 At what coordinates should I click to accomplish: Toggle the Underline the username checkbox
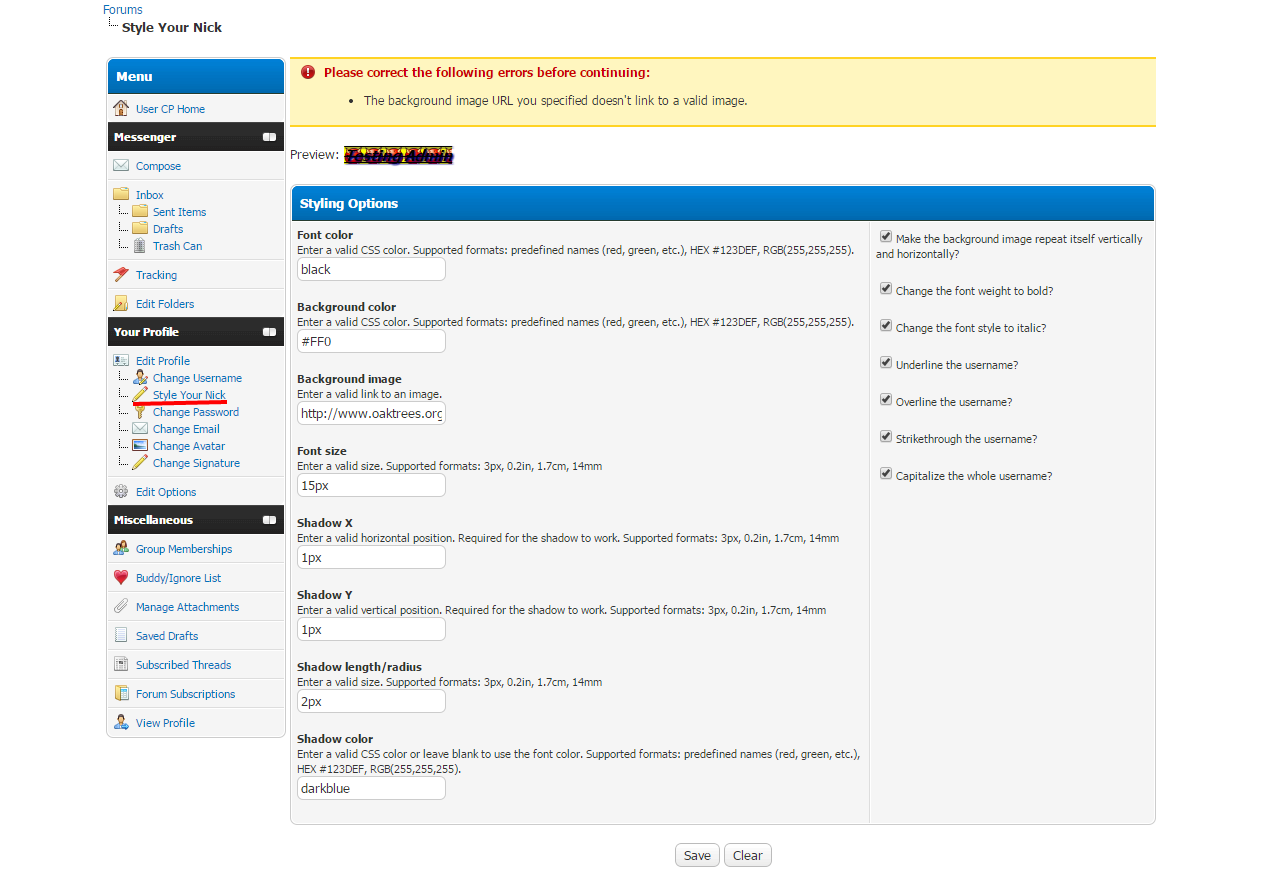[886, 363]
